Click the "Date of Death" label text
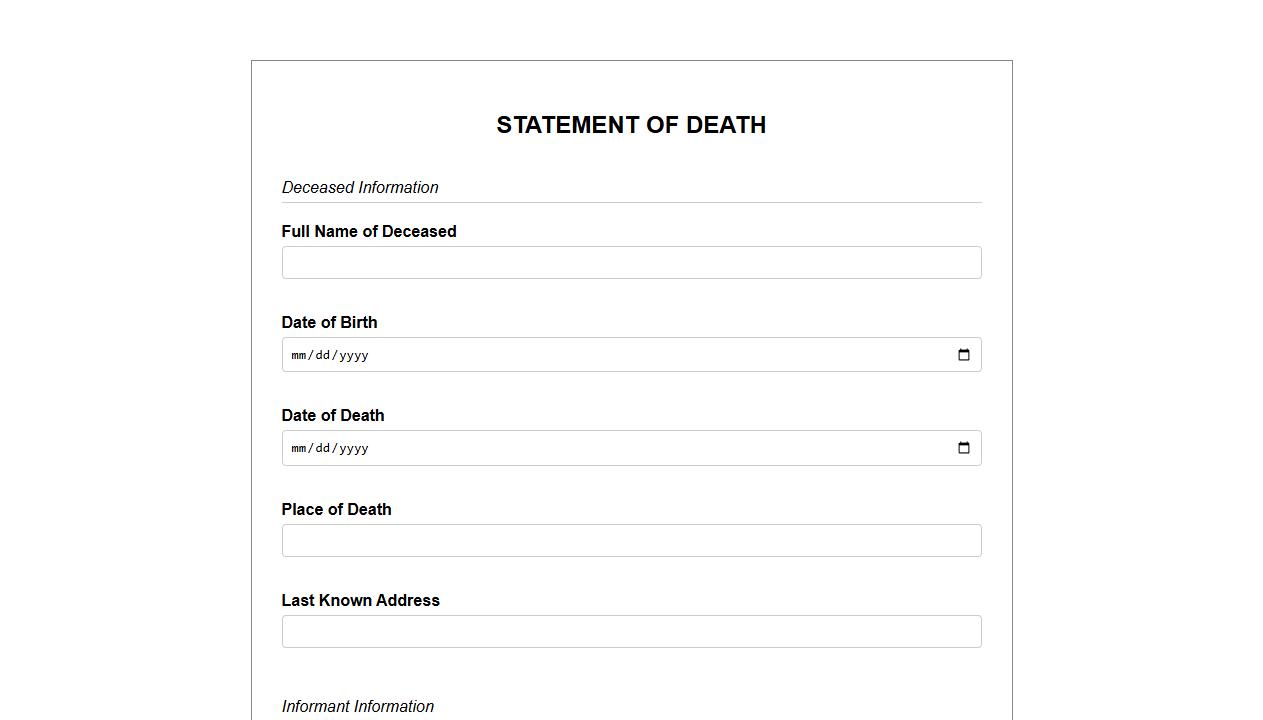 333,416
